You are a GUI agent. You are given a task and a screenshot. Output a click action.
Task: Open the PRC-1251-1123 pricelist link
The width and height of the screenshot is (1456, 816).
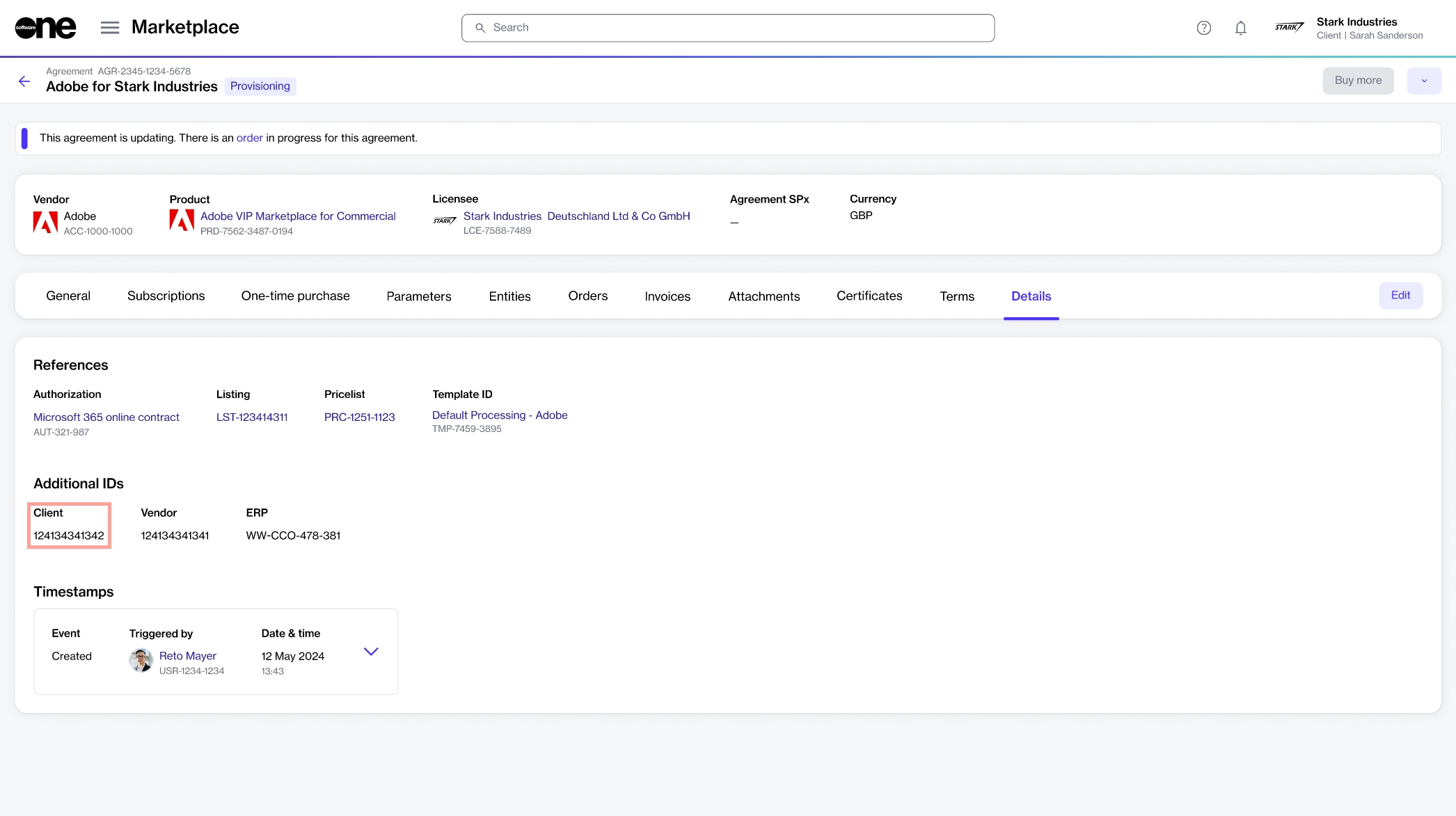359,417
